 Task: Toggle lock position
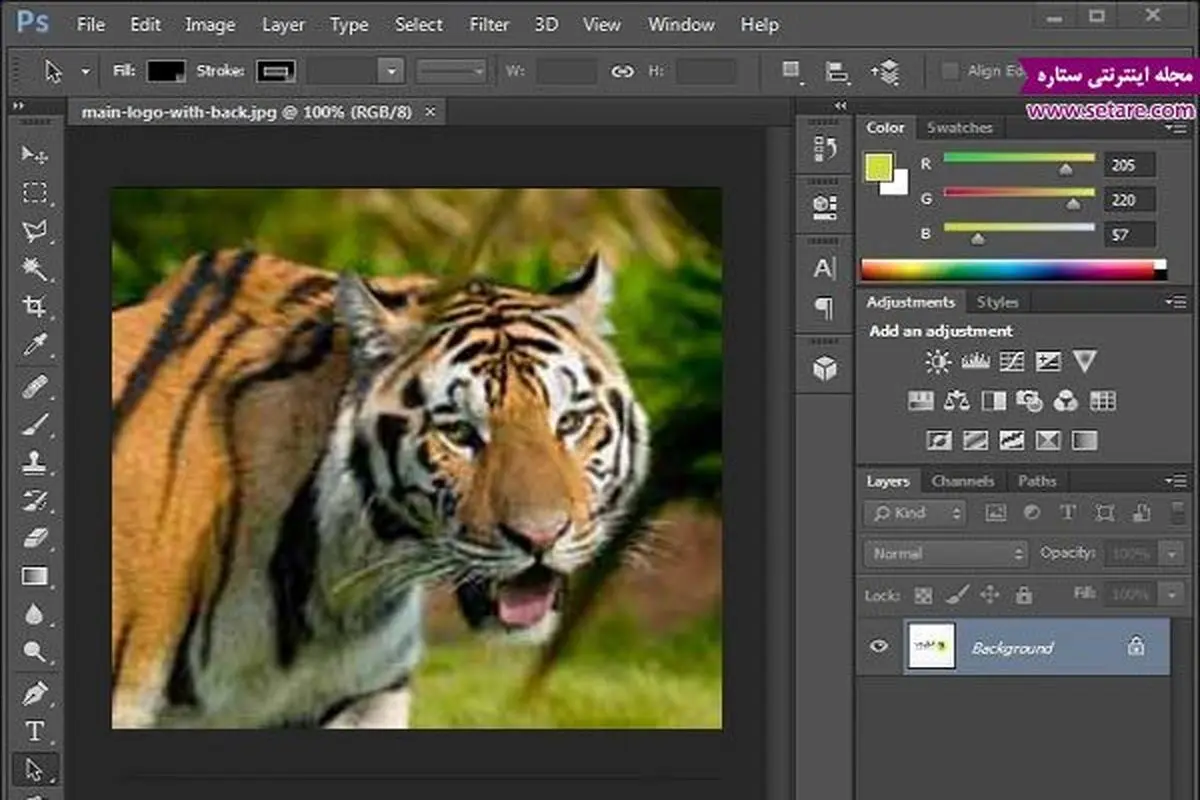click(990, 595)
